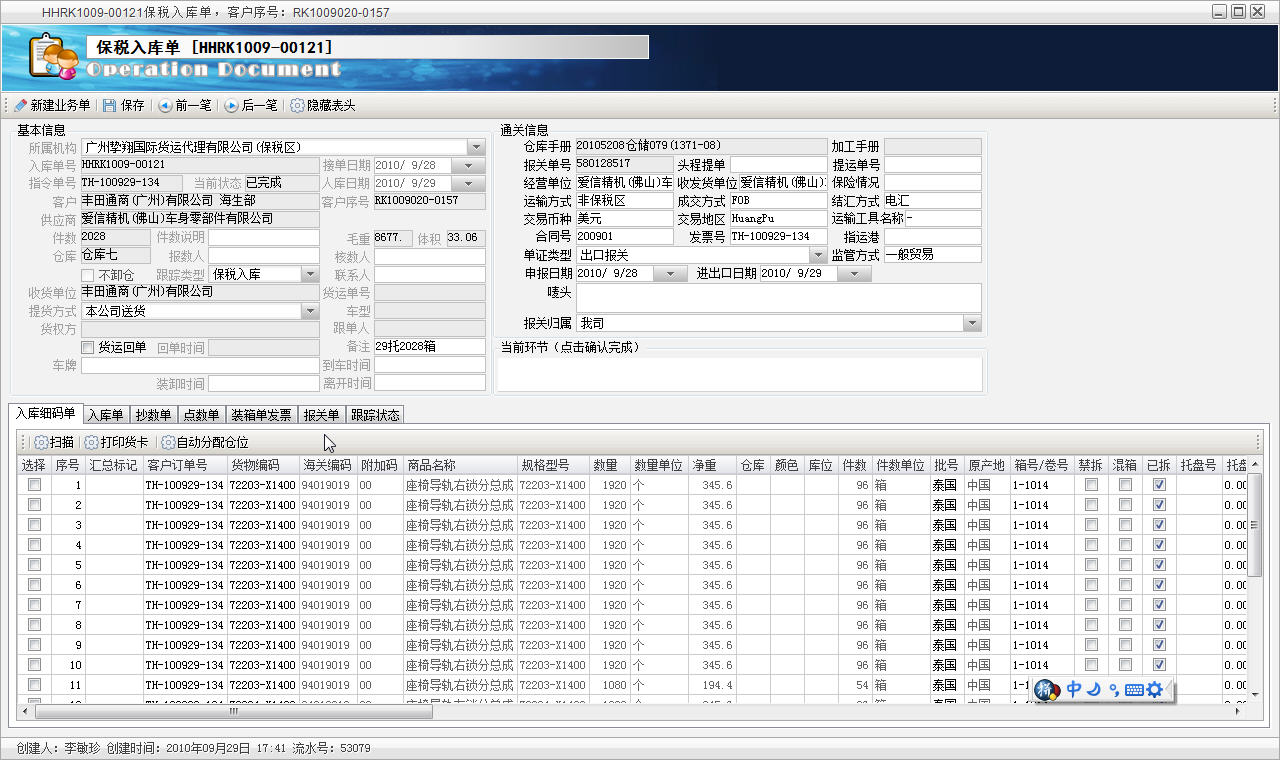
Task: Click the 新建业务单 pencil icon
Action: pos(21,105)
